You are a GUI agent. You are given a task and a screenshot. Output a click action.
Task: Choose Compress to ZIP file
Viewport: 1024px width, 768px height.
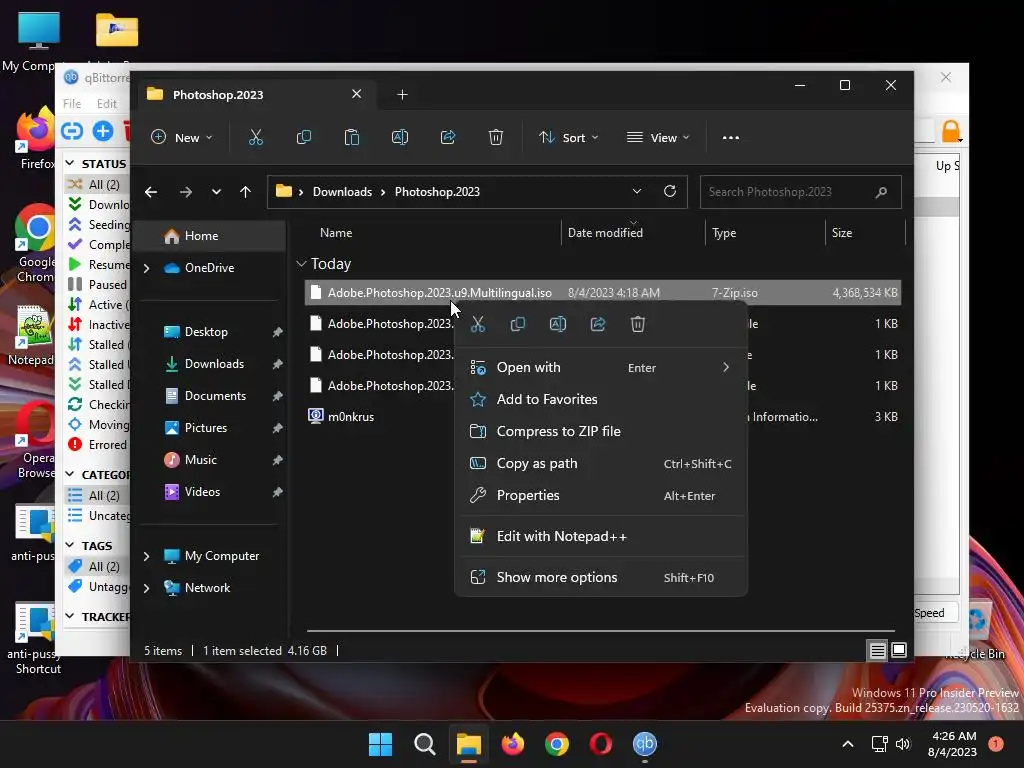[601, 432]
